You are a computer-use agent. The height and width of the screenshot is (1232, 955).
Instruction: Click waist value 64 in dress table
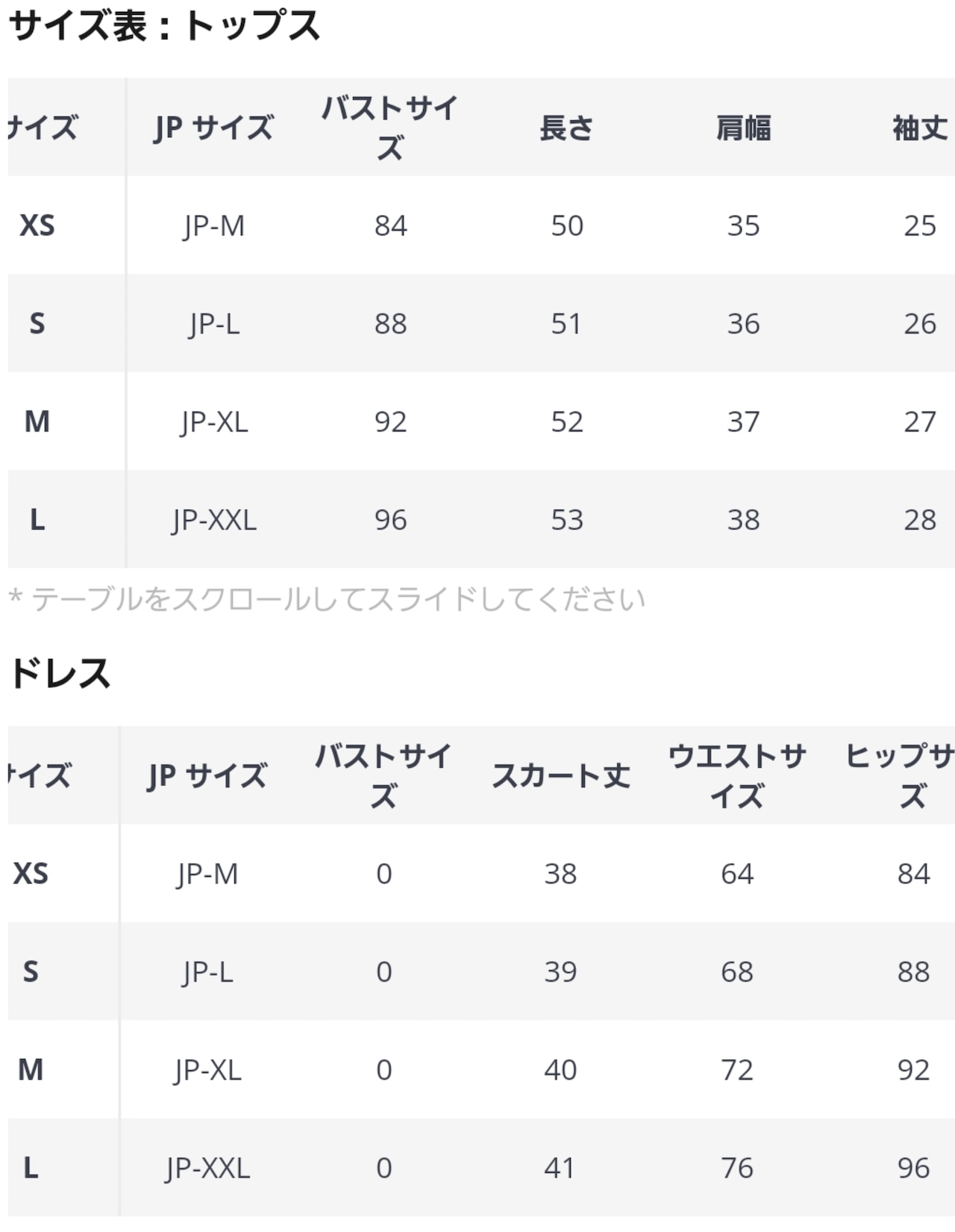pos(737,874)
